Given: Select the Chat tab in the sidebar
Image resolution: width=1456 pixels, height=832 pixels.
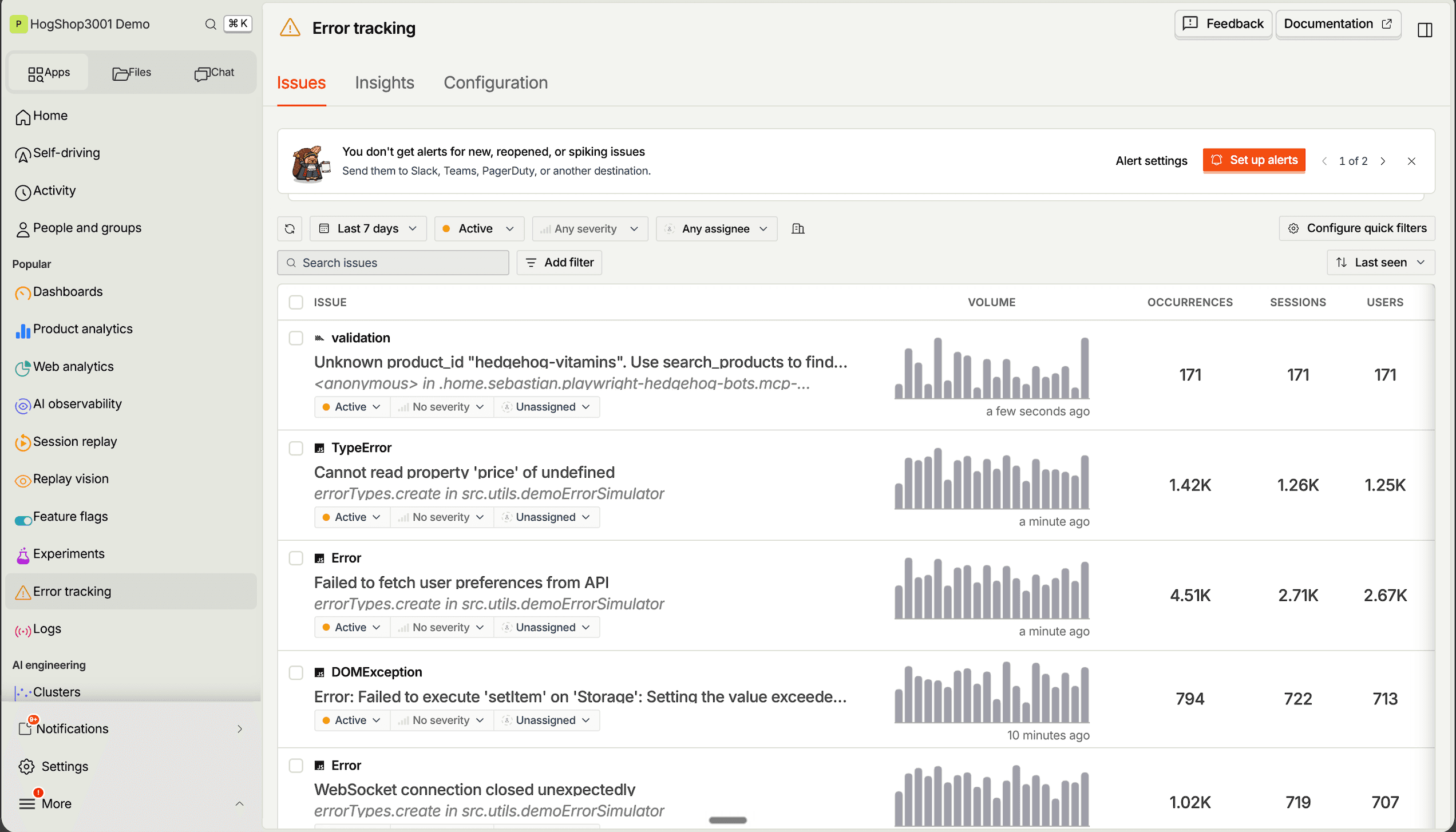Looking at the screenshot, I should pos(215,73).
